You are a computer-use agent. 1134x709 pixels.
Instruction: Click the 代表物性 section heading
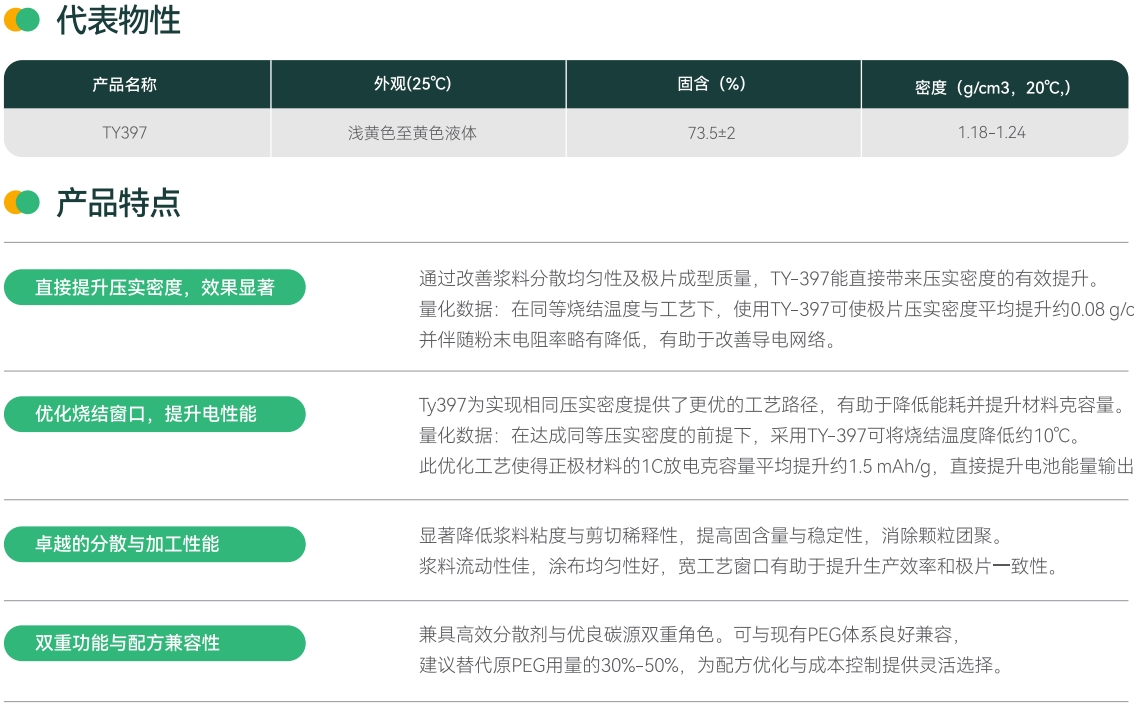coord(118,20)
